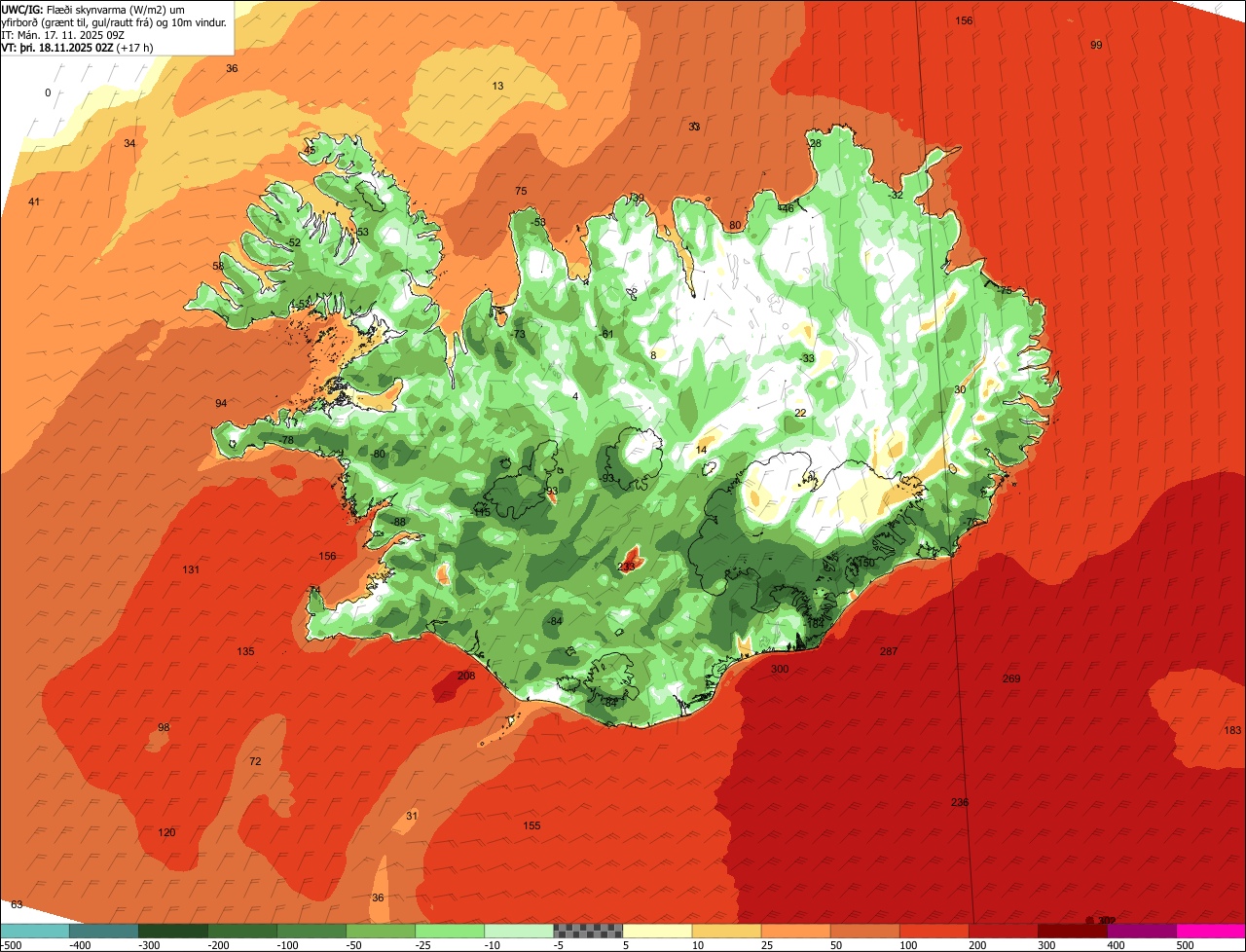
Task: Click the map value '300' off the southeast coast
Action: pyautogui.click(x=780, y=669)
